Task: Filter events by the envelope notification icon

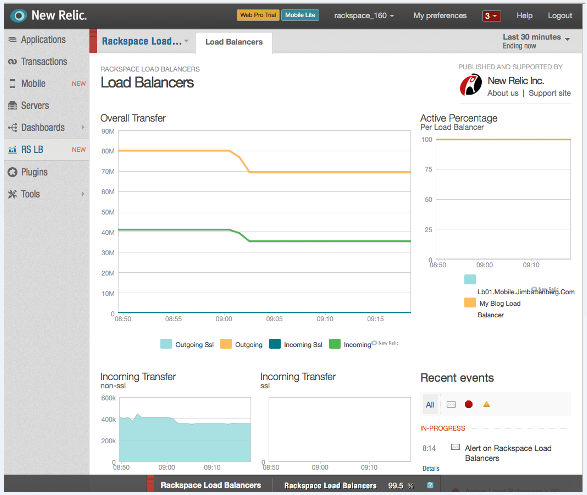Action: tap(451, 404)
